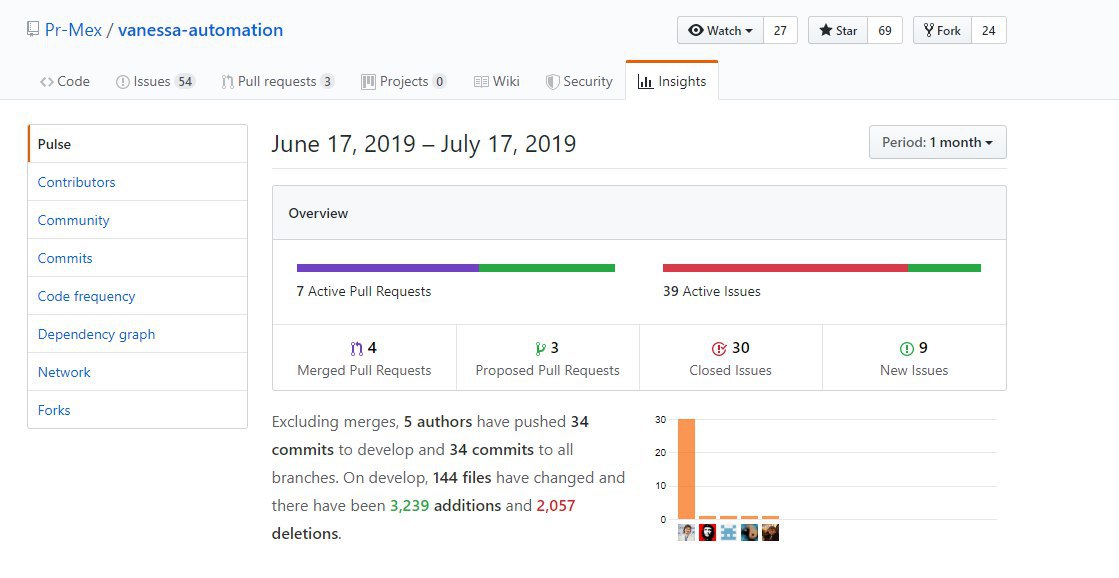Image resolution: width=1119 pixels, height=578 pixels.
Task: Star the repository
Action: click(838, 31)
